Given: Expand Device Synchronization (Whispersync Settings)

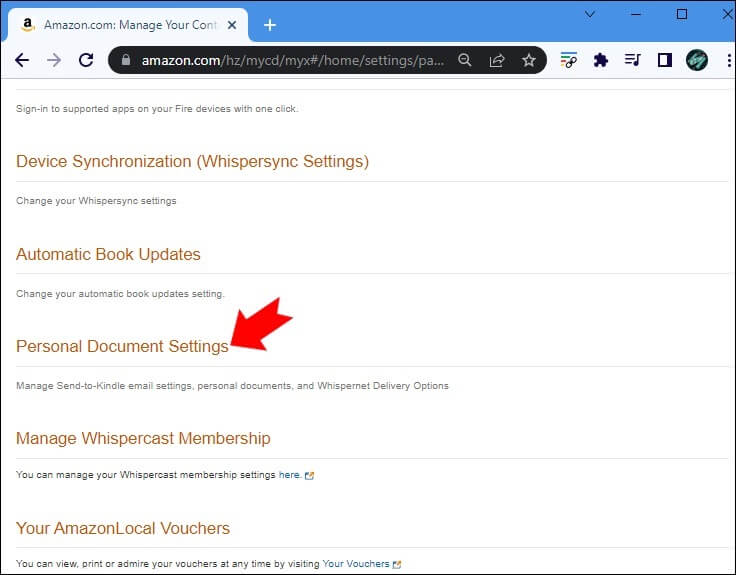Looking at the screenshot, I should (192, 161).
